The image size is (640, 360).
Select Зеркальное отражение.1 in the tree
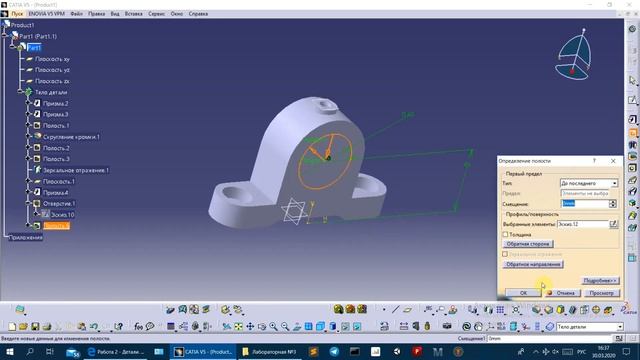76,170
